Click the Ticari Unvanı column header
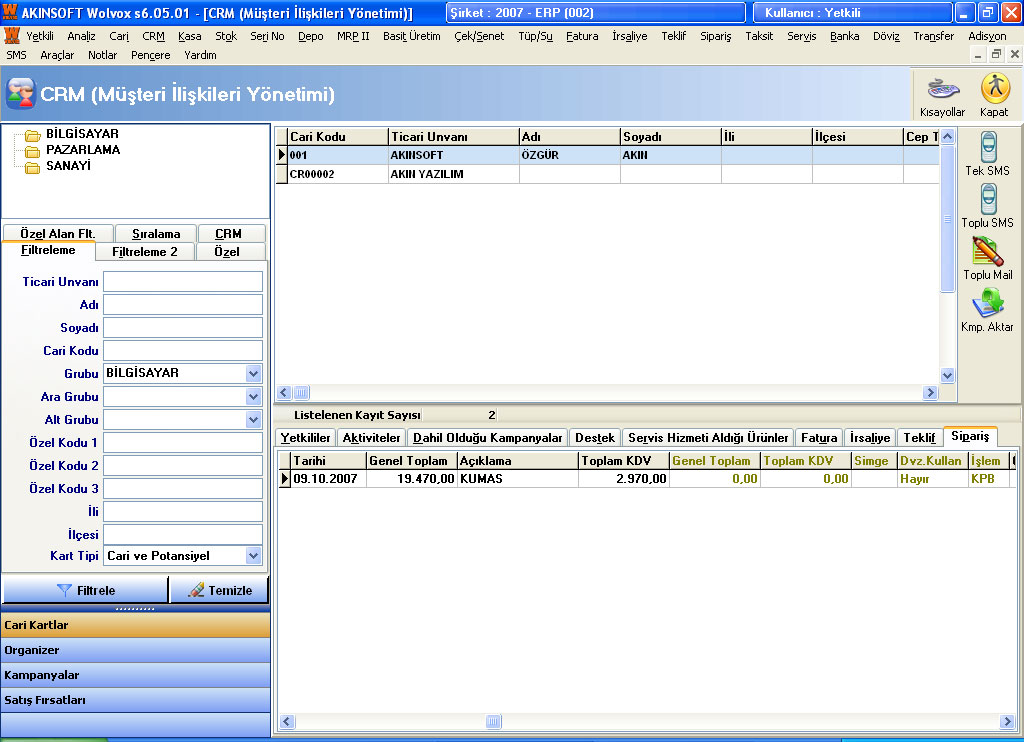The image size is (1024, 742). (453, 137)
